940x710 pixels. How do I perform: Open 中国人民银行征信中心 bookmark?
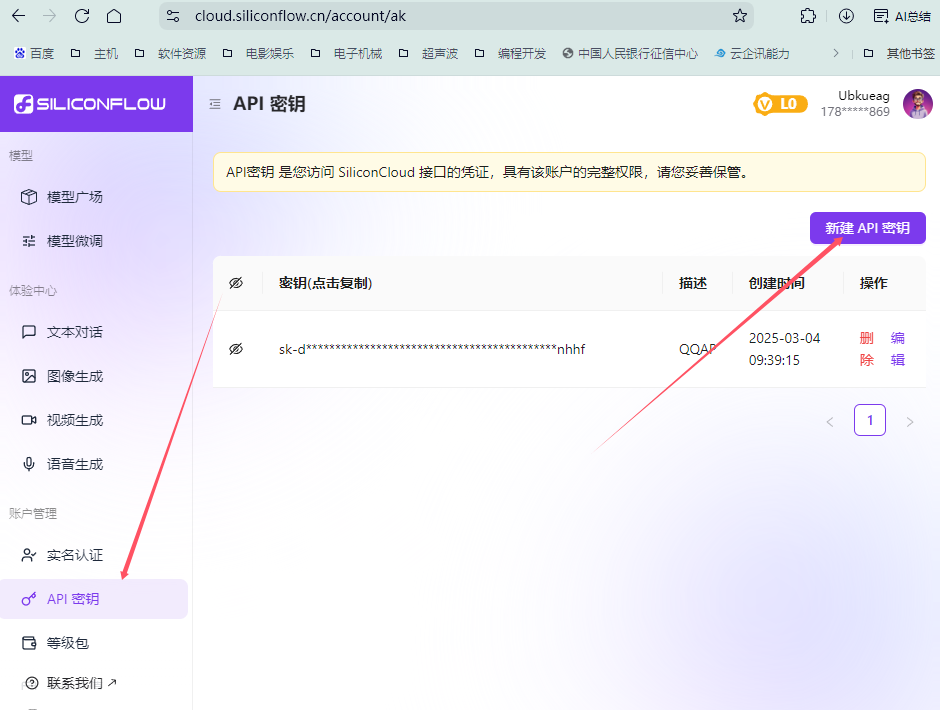click(x=630, y=53)
